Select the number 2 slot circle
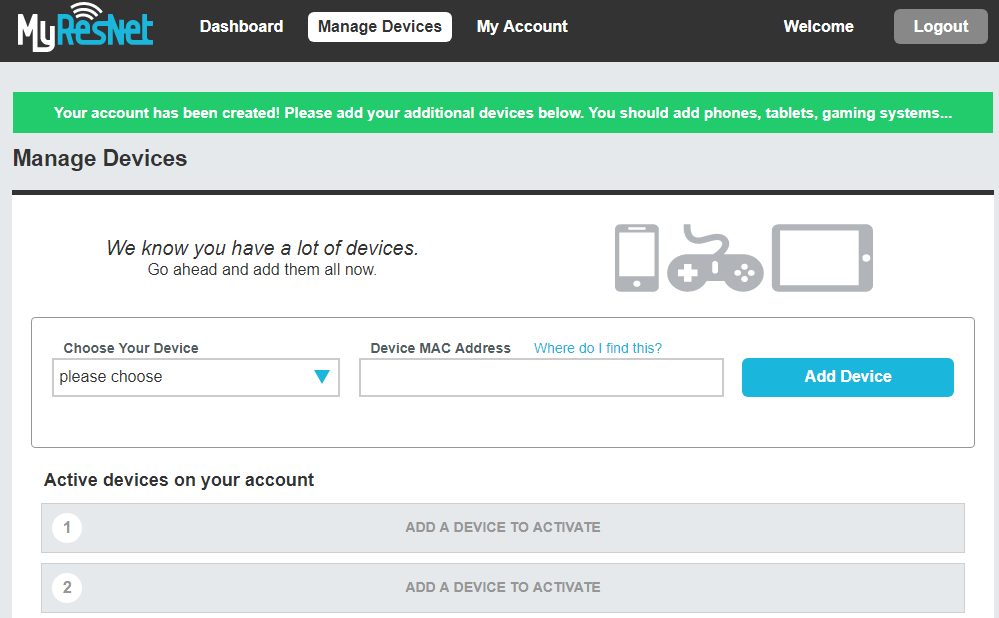The image size is (999, 618). tap(67, 587)
